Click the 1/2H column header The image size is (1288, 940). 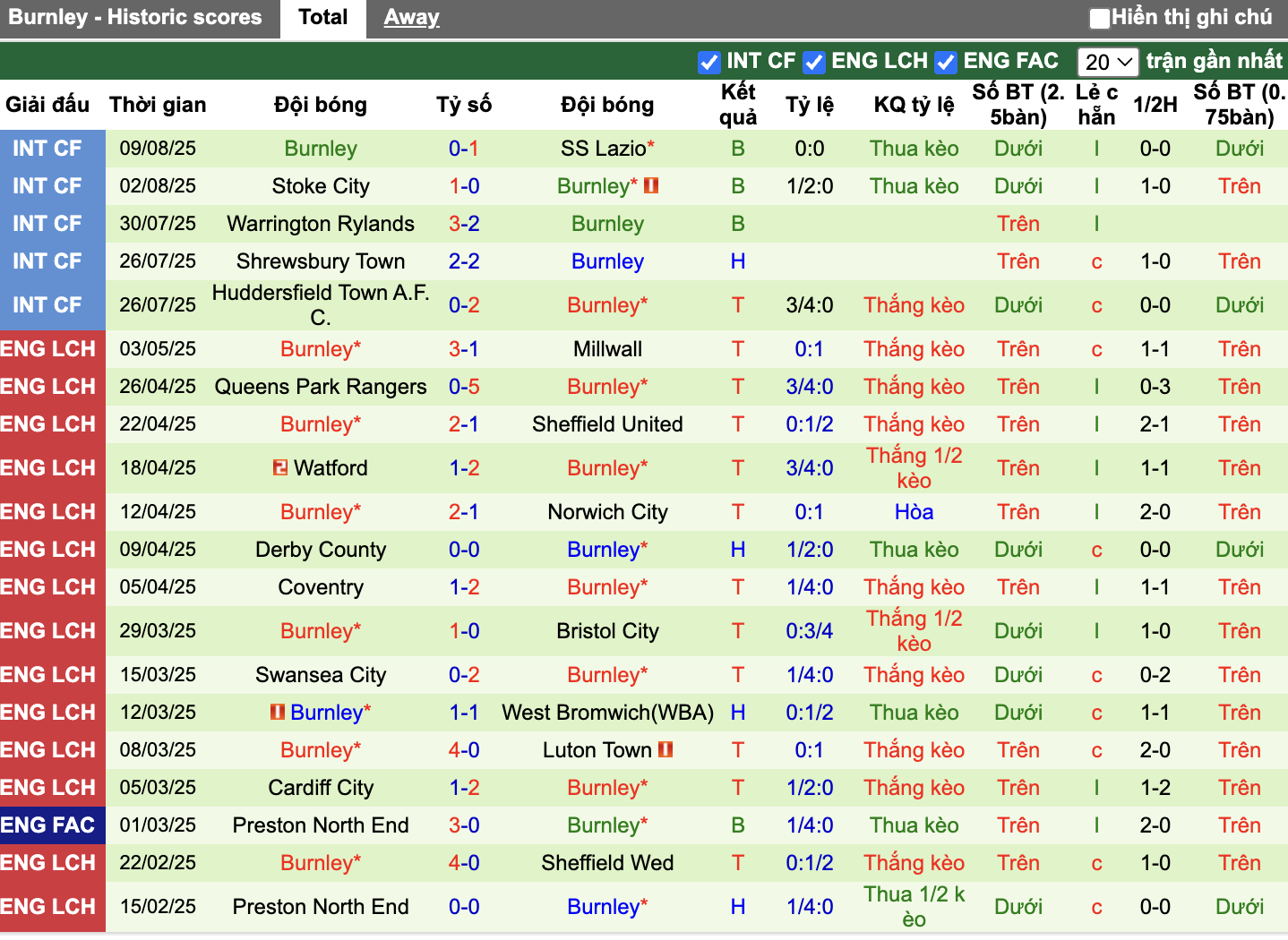[x=1155, y=105]
